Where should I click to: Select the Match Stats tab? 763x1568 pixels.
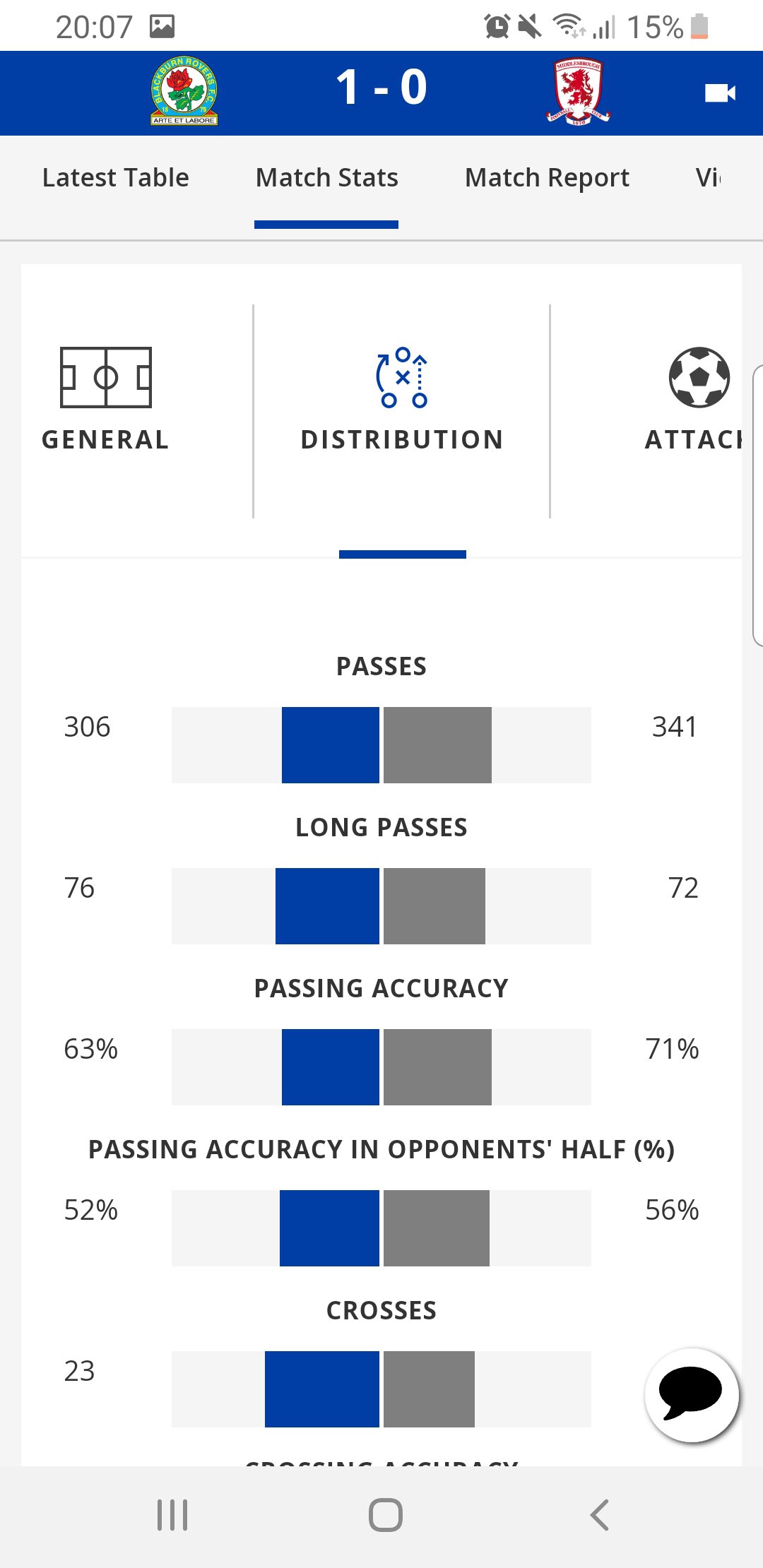[326, 177]
